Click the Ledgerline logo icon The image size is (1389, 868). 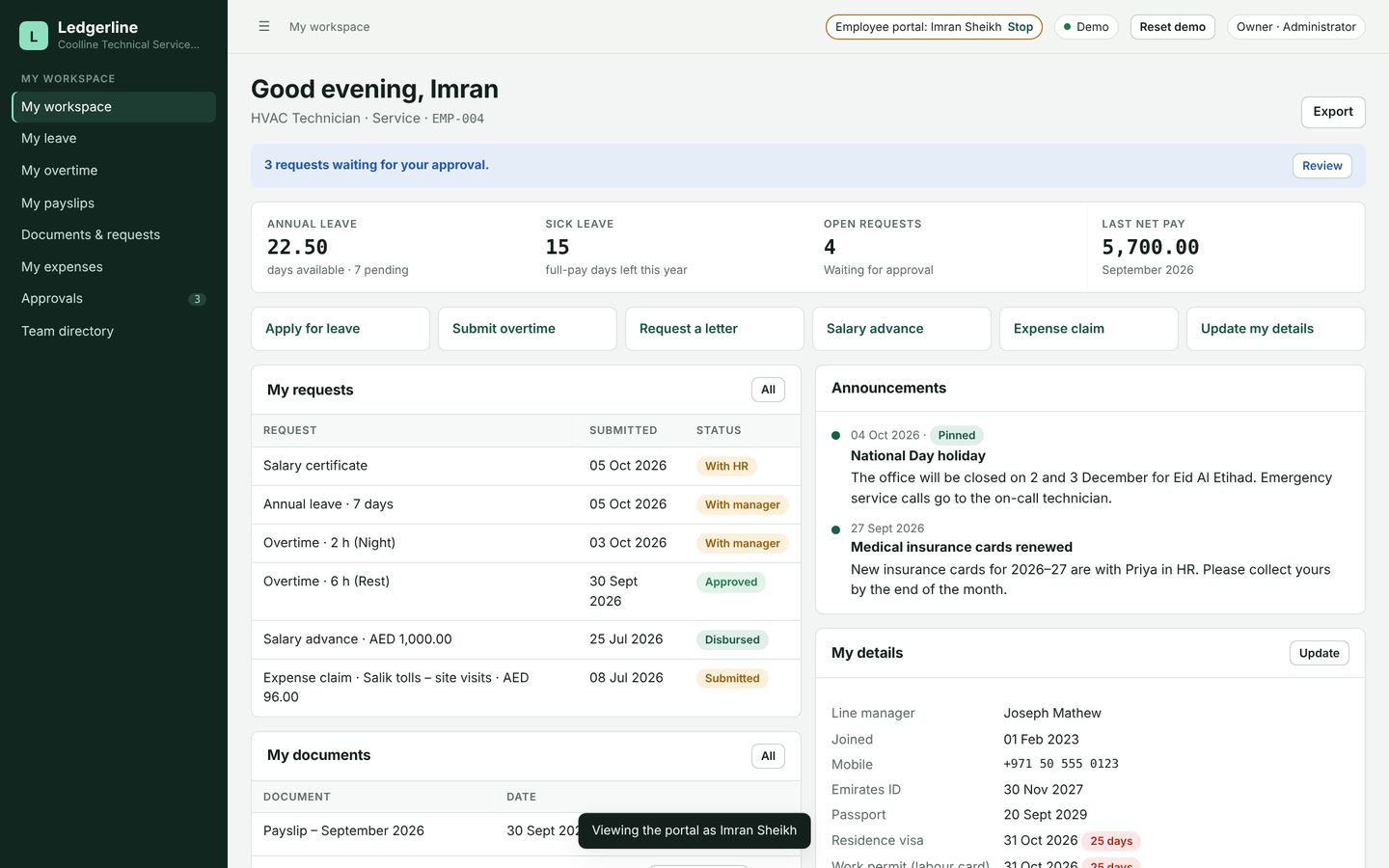tap(34, 36)
